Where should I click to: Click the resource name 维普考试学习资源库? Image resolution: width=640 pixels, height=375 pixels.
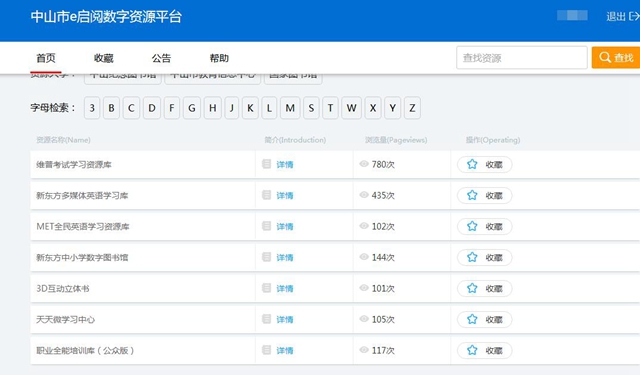click(x=74, y=164)
